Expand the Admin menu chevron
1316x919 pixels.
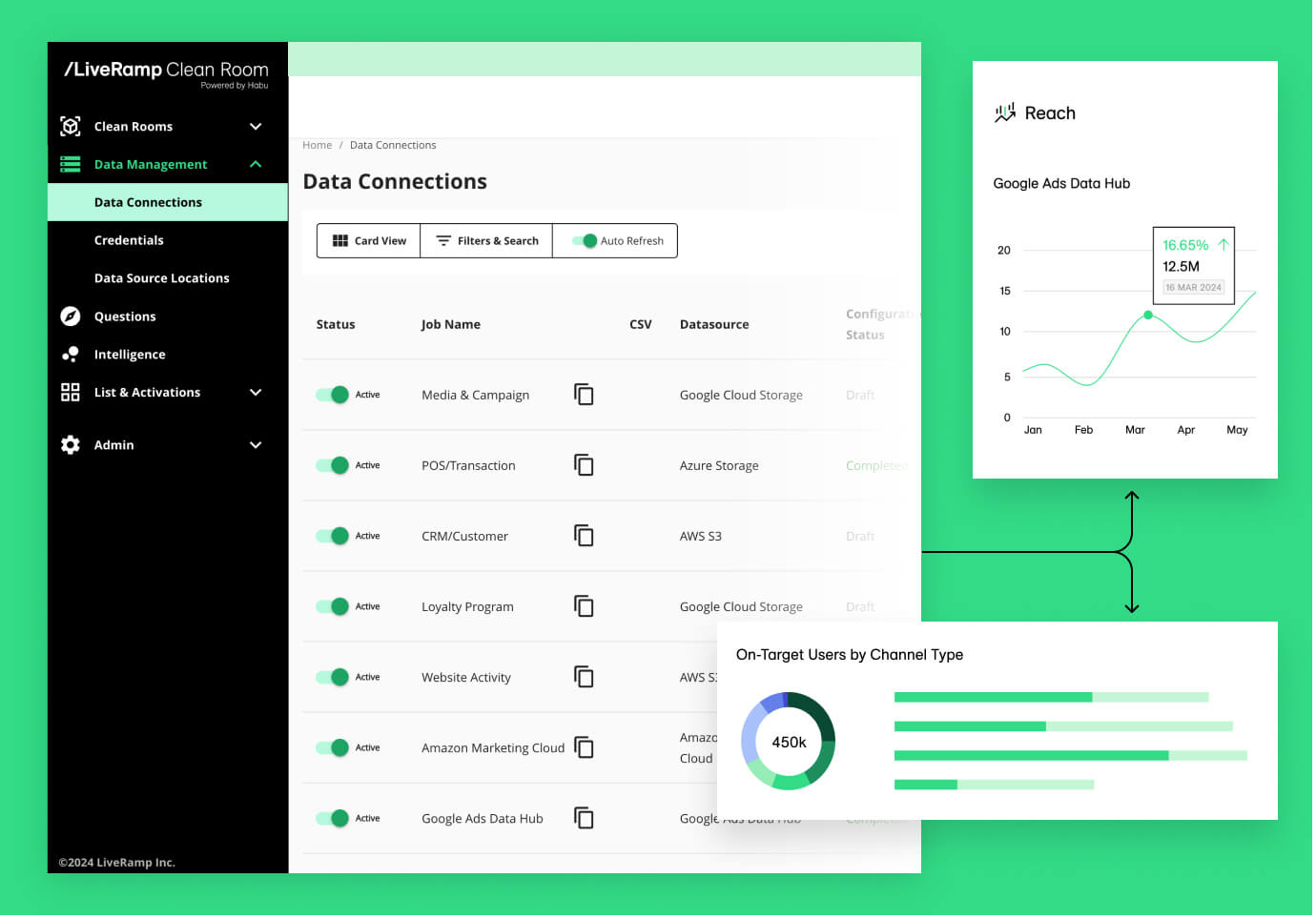click(x=256, y=445)
